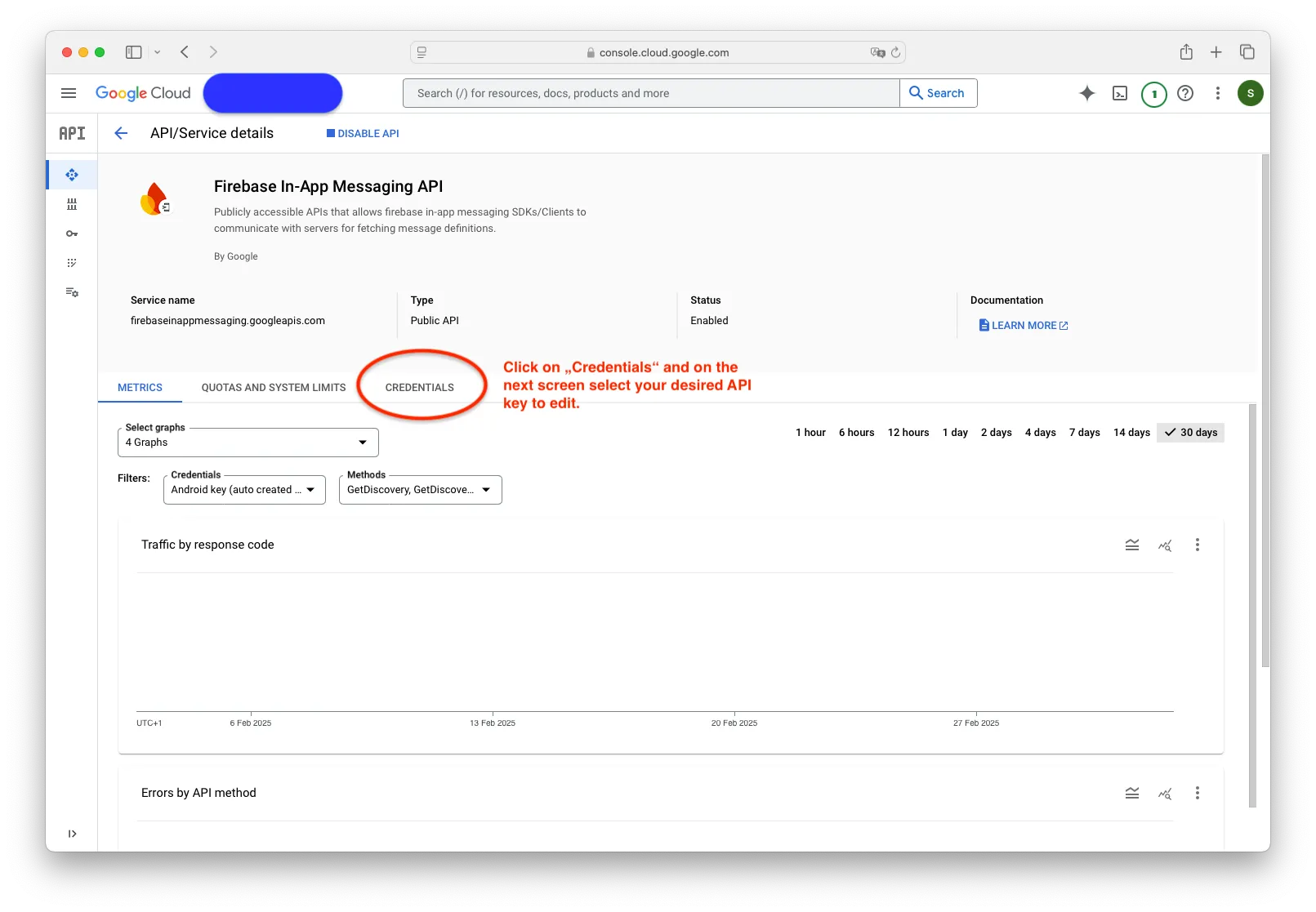Open notifications badge showing 1

[x=1153, y=94]
